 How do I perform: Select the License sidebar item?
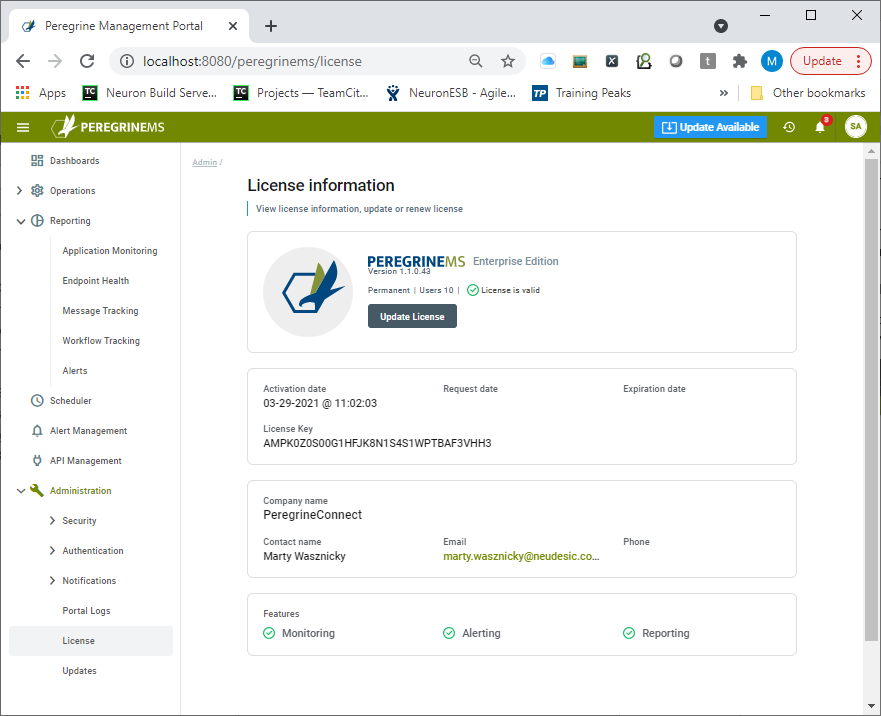point(91,641)
